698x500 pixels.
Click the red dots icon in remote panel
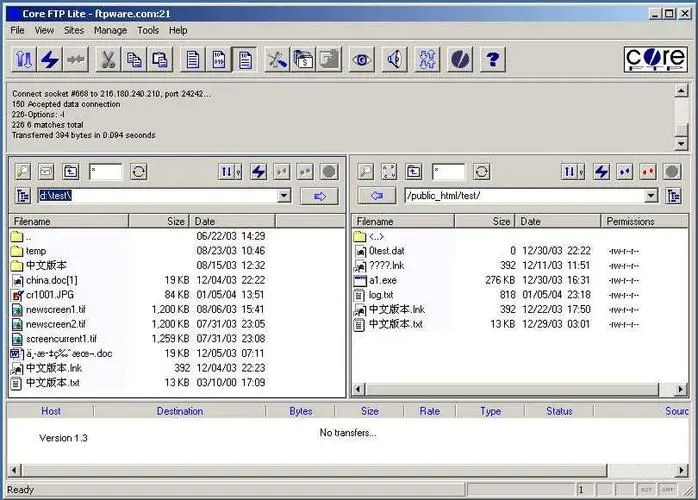click(648, 171)
